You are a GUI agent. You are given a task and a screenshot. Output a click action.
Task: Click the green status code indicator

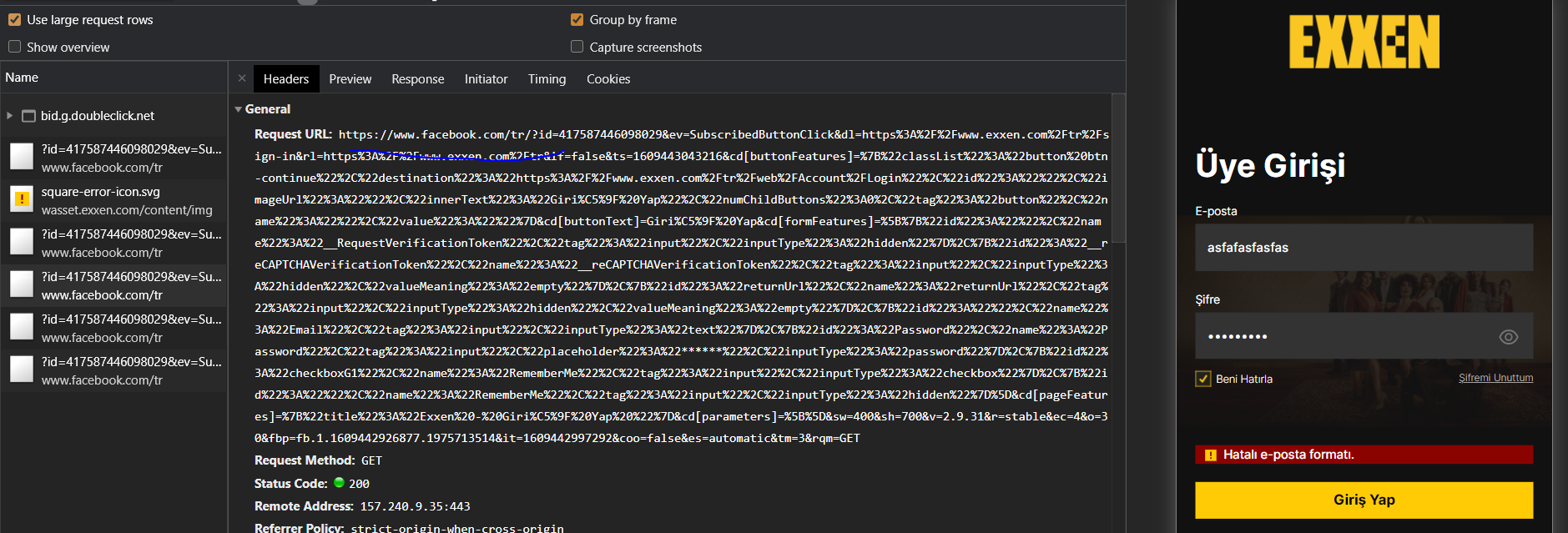pos(339,482)
